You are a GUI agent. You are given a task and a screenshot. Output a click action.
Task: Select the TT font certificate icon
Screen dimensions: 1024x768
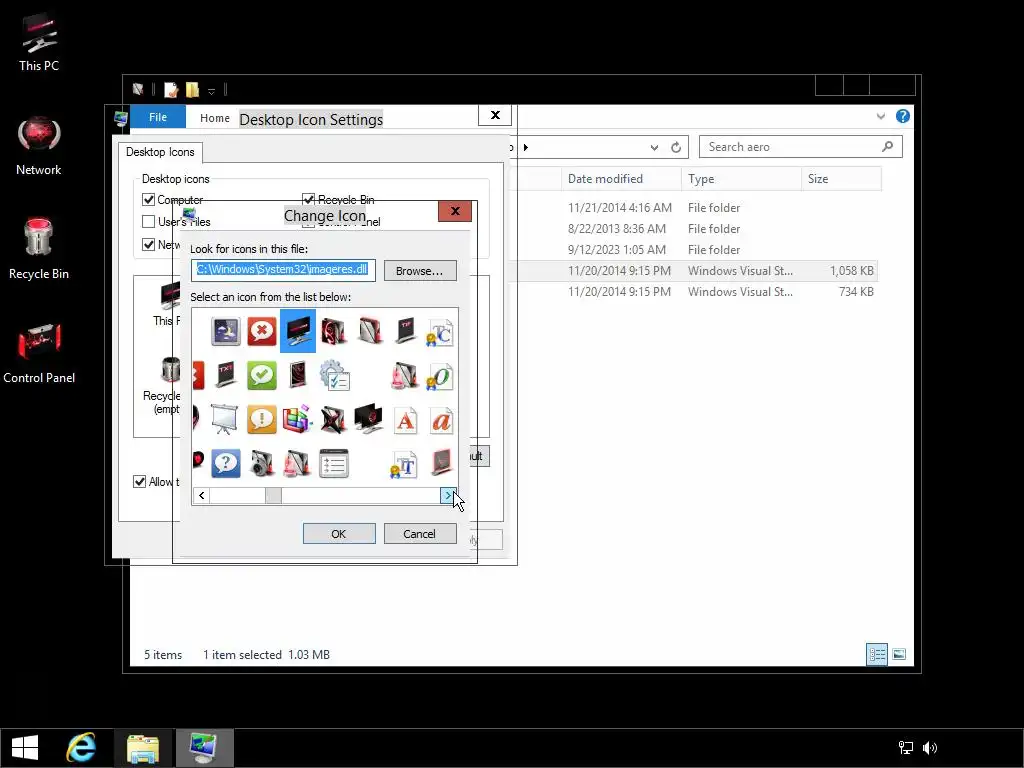[404, 464]
